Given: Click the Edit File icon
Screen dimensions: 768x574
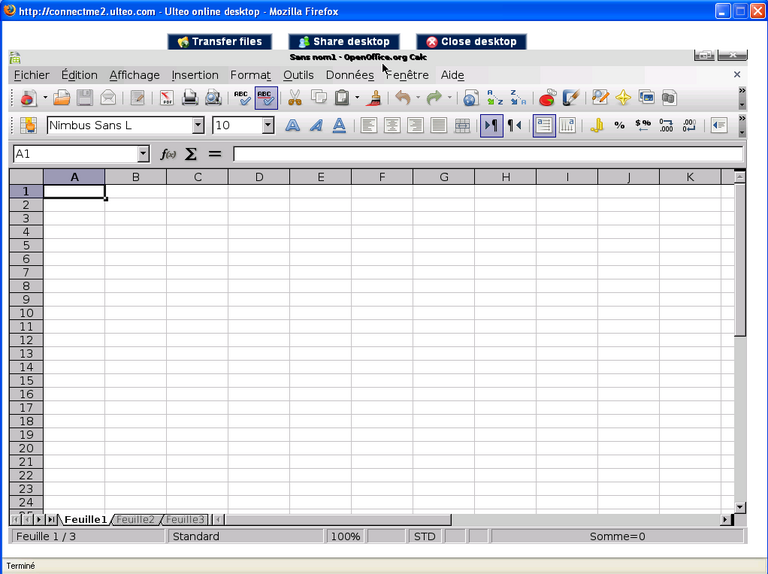Looking at the screenshot, I should [137, 98].
